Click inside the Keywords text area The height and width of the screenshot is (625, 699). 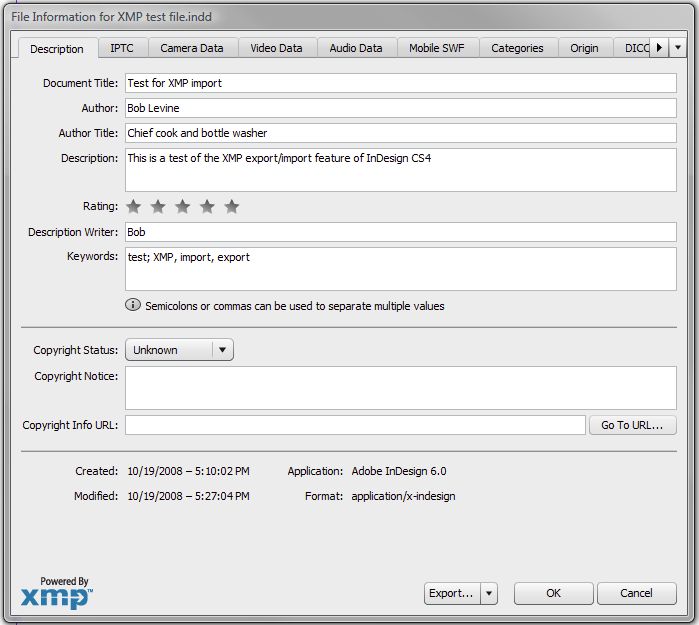pos(400,269)
